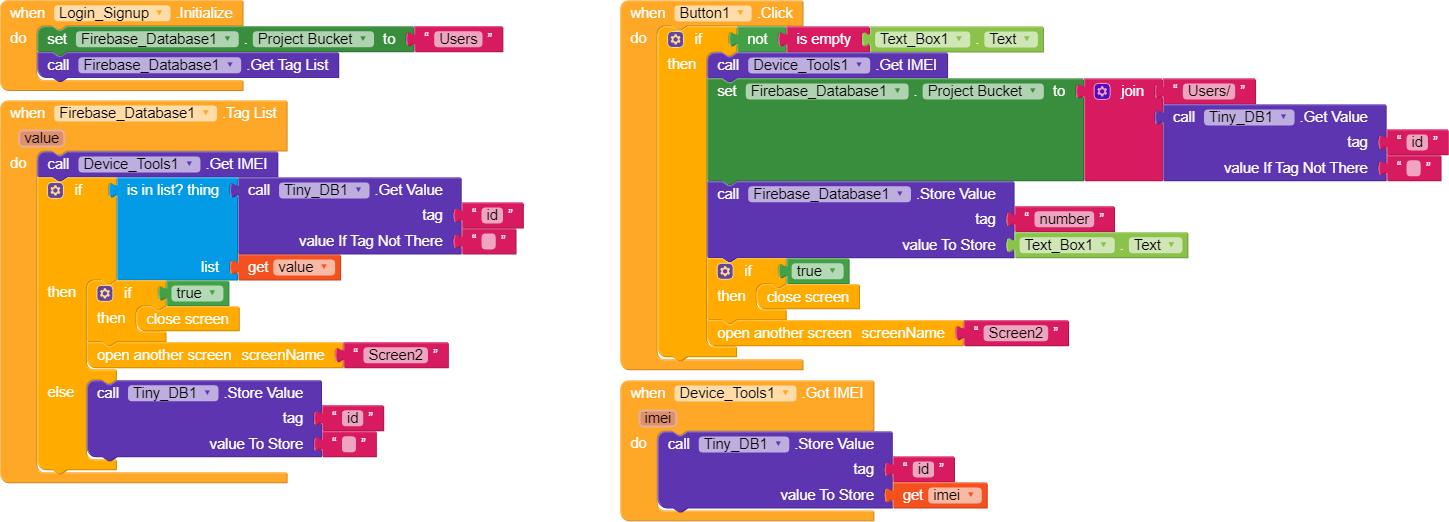This screenshot has height=522, width=1449.
Task: Open mutator gear on the 'is in list?' if block
Action: click(55, 189)
